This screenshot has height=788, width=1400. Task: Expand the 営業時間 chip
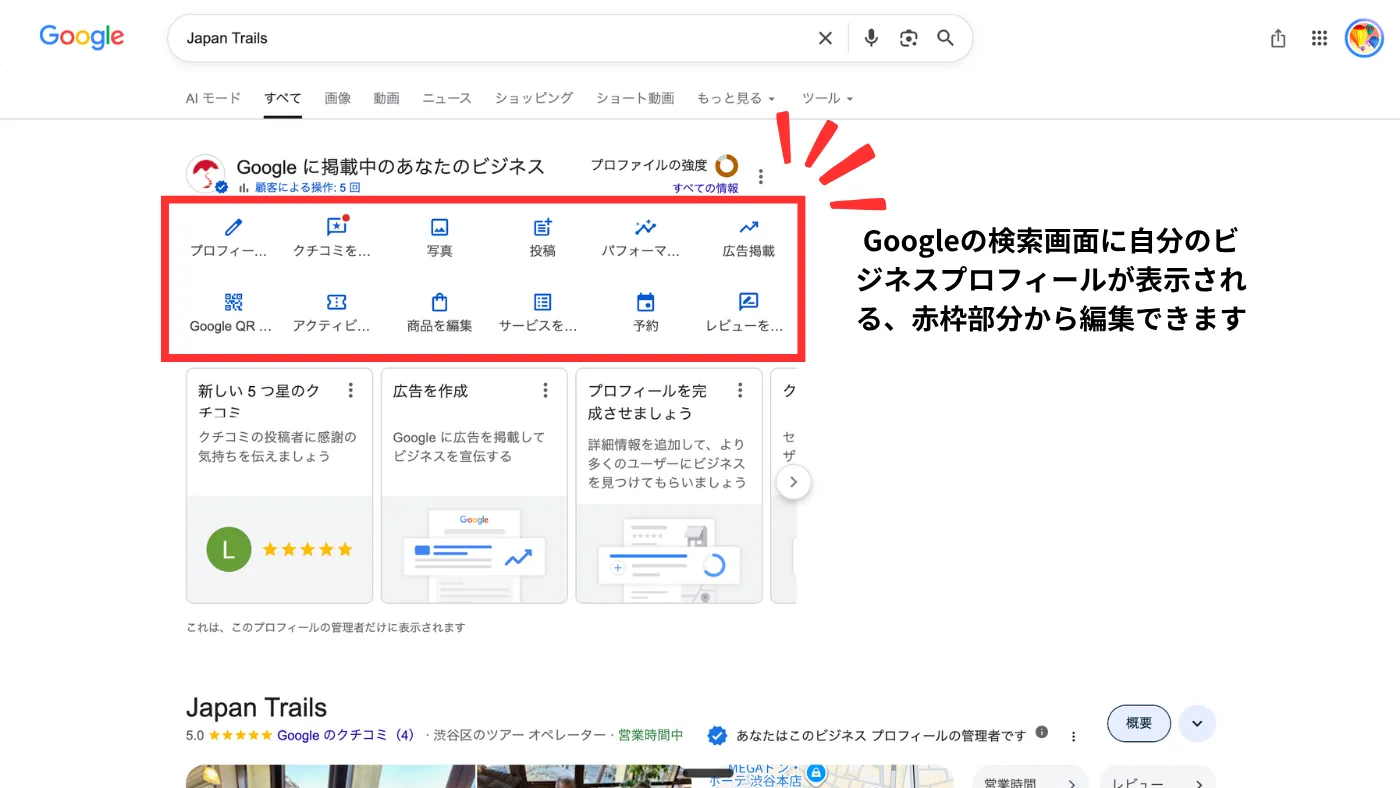tap(1029, 781)
